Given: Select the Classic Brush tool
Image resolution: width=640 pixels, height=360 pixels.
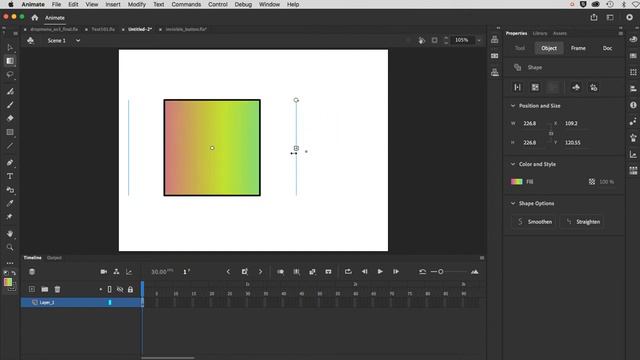Looking at the screenshot, I should 10,105.
